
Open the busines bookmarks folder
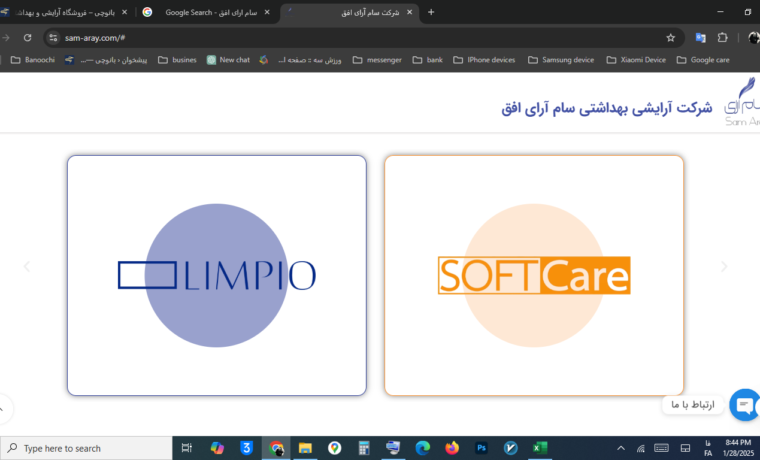pos(177,60)
